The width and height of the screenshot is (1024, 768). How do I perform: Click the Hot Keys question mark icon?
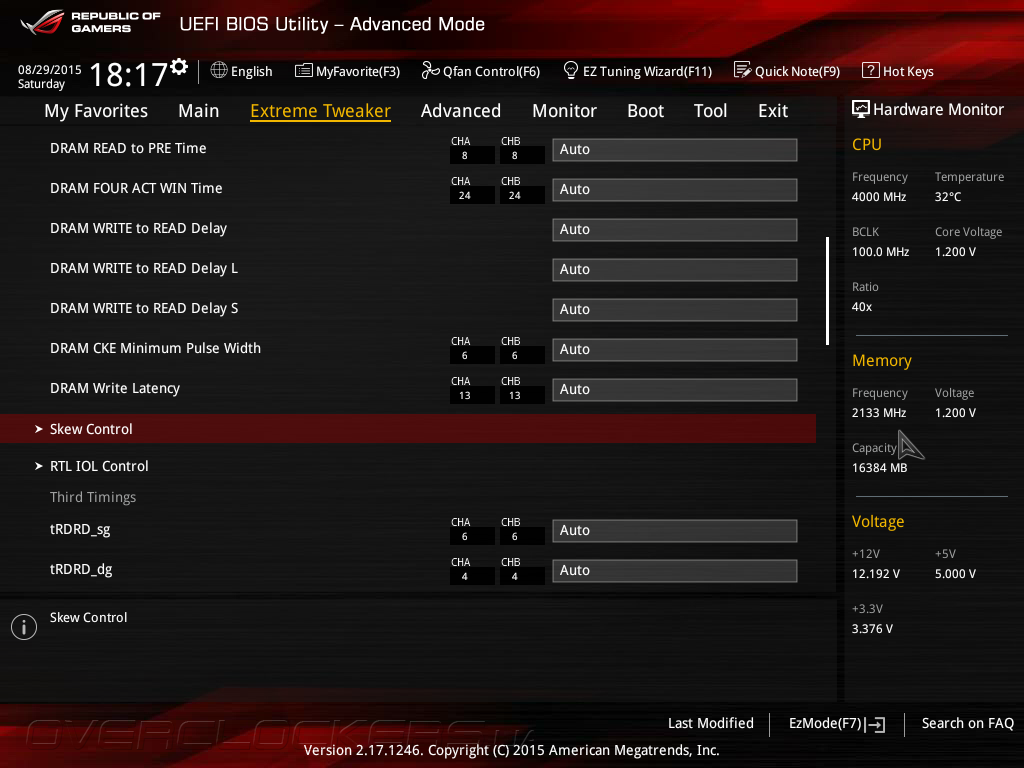(871, 70)
